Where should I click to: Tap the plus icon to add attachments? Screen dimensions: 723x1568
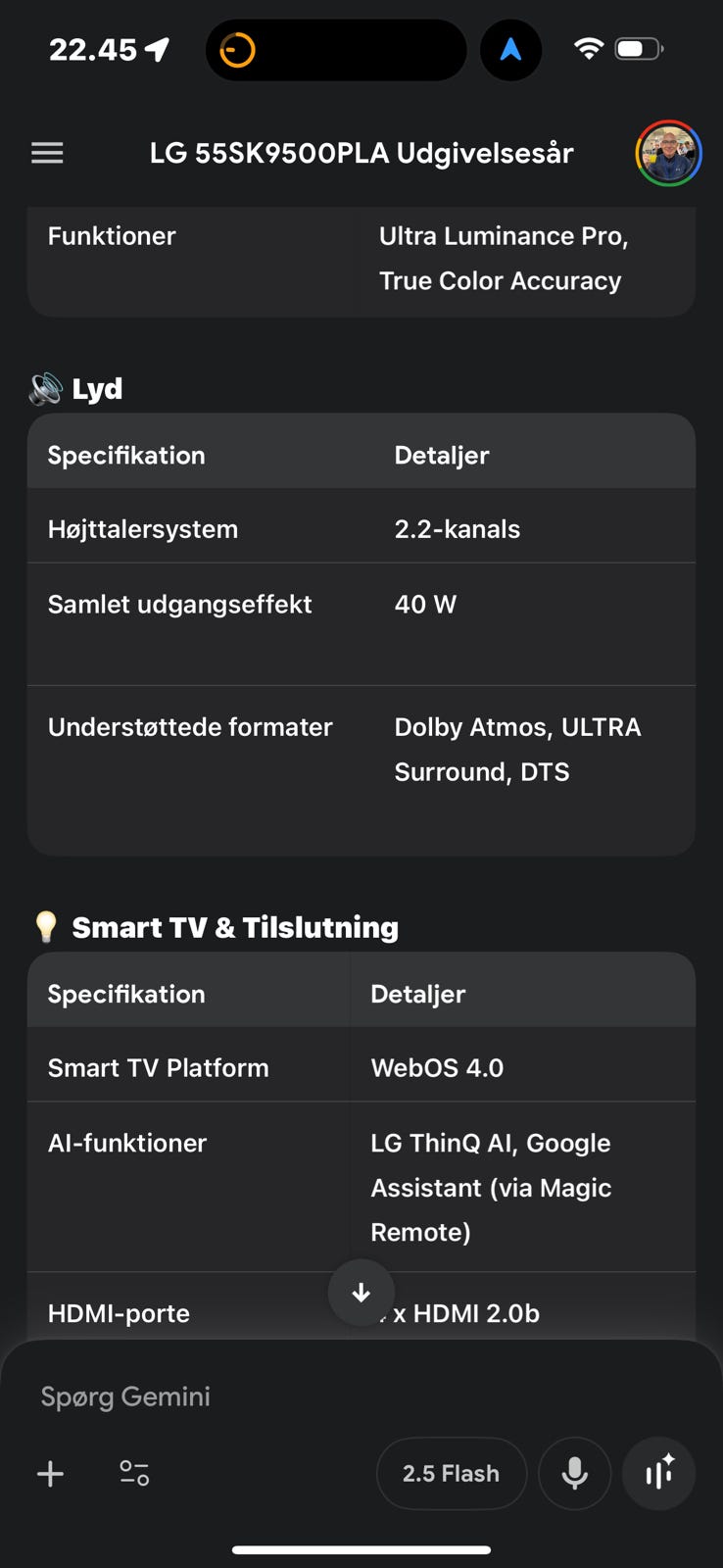(x=50, y=1473)
